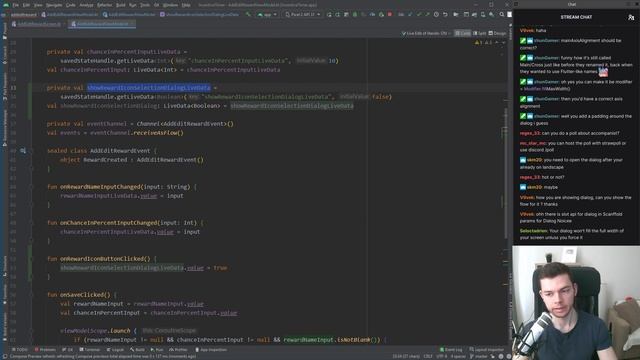Open the Refactor menu
640x360 pixels.
pos(104,5)
